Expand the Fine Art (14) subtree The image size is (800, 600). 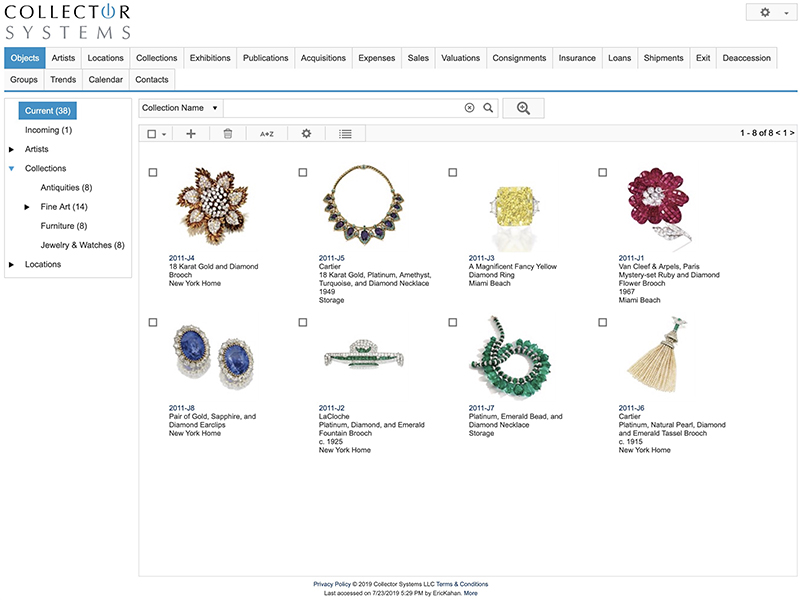click(x=27, y=207)
